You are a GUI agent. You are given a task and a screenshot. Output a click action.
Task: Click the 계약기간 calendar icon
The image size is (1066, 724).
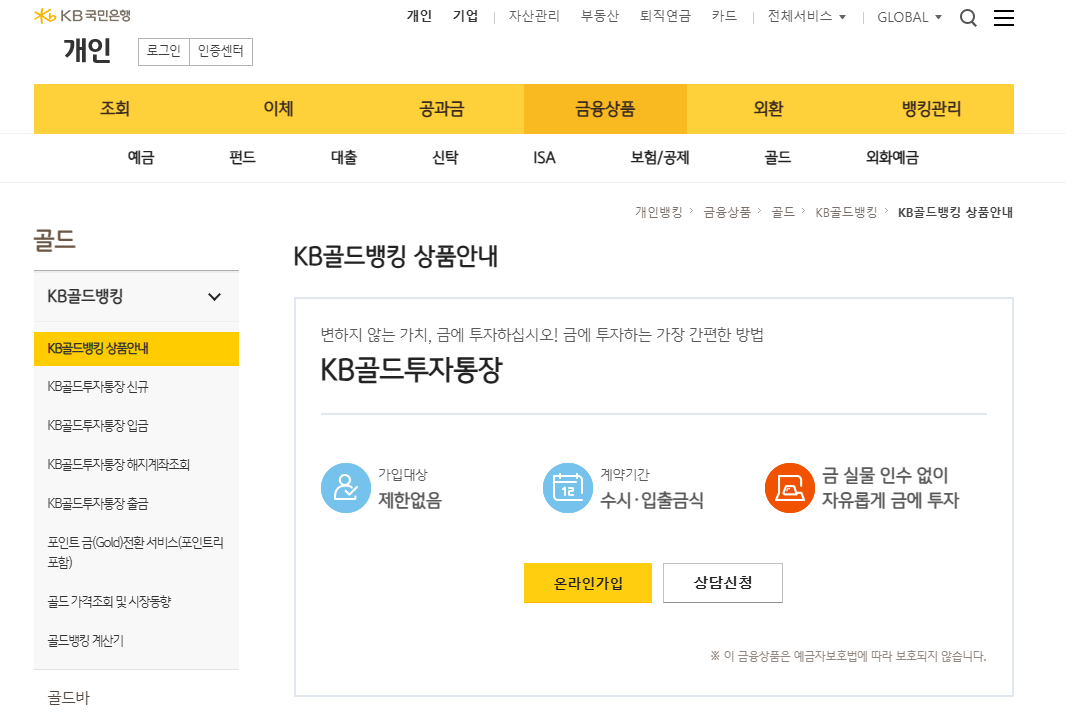click(568, 487)
